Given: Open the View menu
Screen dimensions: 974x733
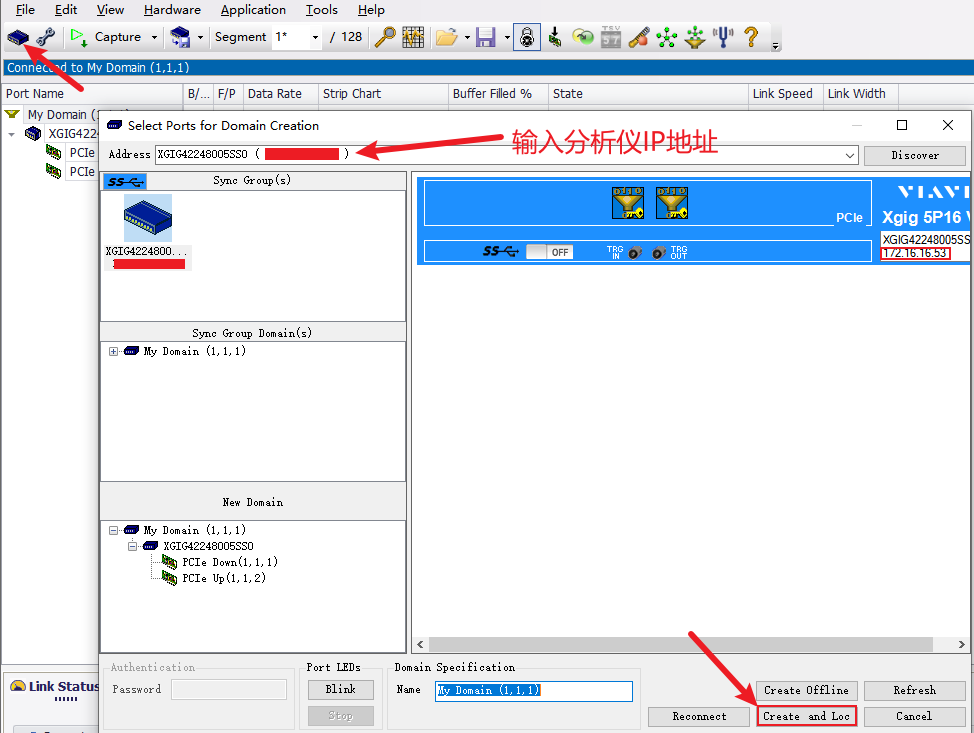Looking at the screenshot, I should point(110,10).
